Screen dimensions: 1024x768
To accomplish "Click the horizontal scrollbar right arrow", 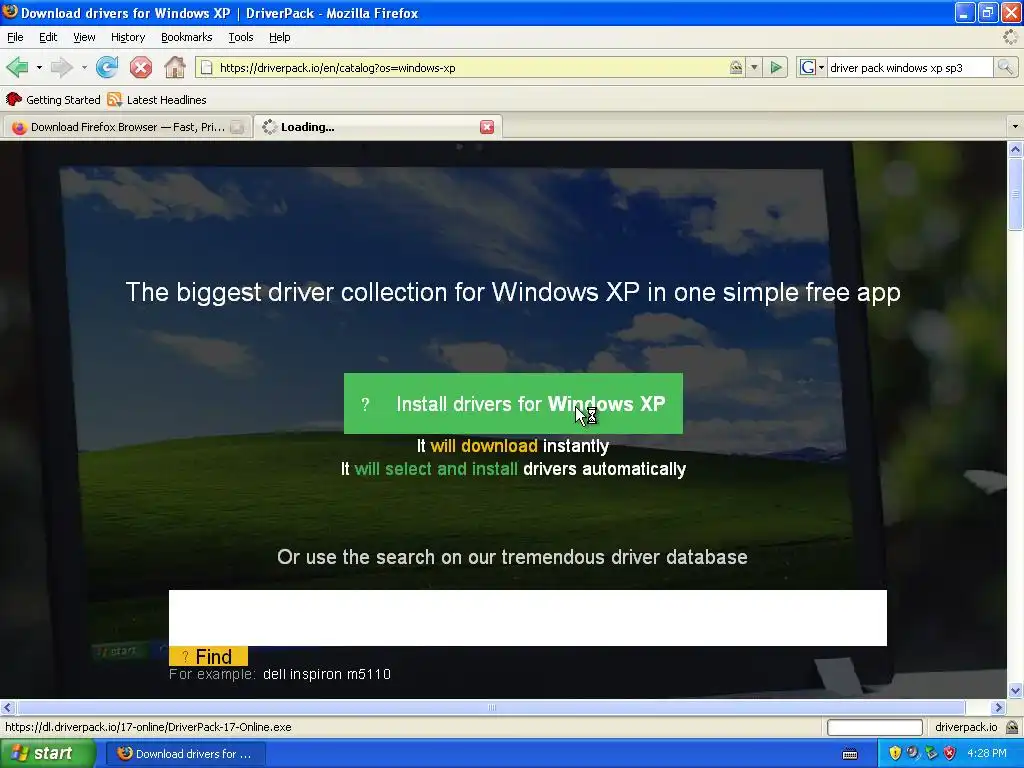I will tap(998, 707).
